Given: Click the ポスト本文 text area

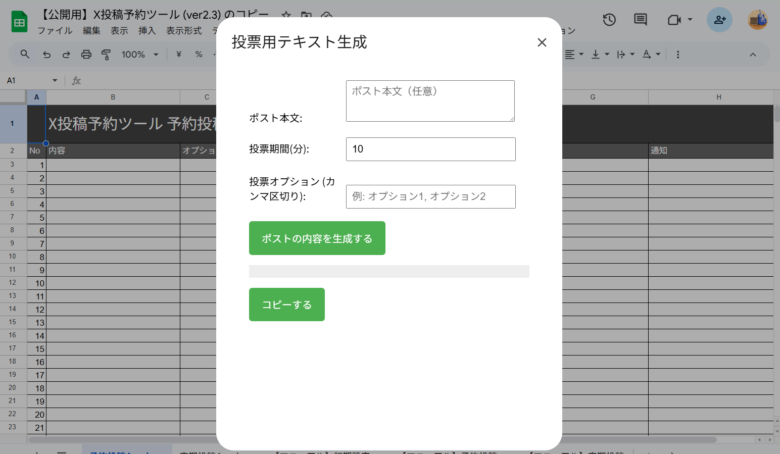Looking at the screenshot, I should pos(430,101).
